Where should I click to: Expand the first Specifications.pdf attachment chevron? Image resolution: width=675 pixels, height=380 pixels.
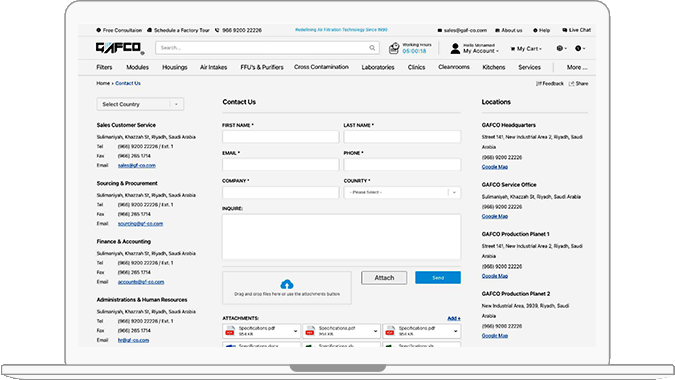tap(295, 331)
